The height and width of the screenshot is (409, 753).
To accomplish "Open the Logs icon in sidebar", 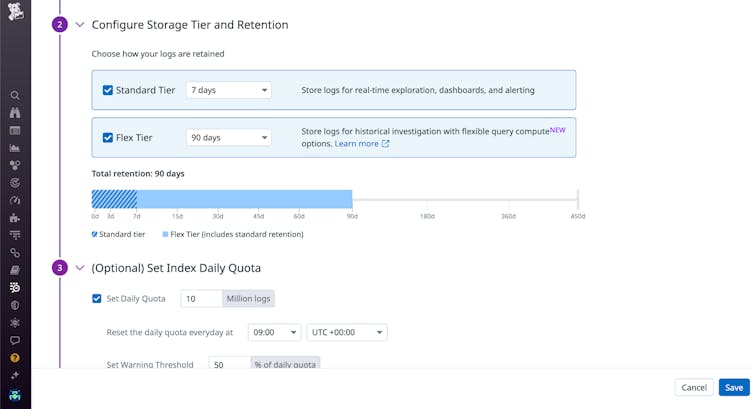I will pyautogui.click(x=15, y=287).
